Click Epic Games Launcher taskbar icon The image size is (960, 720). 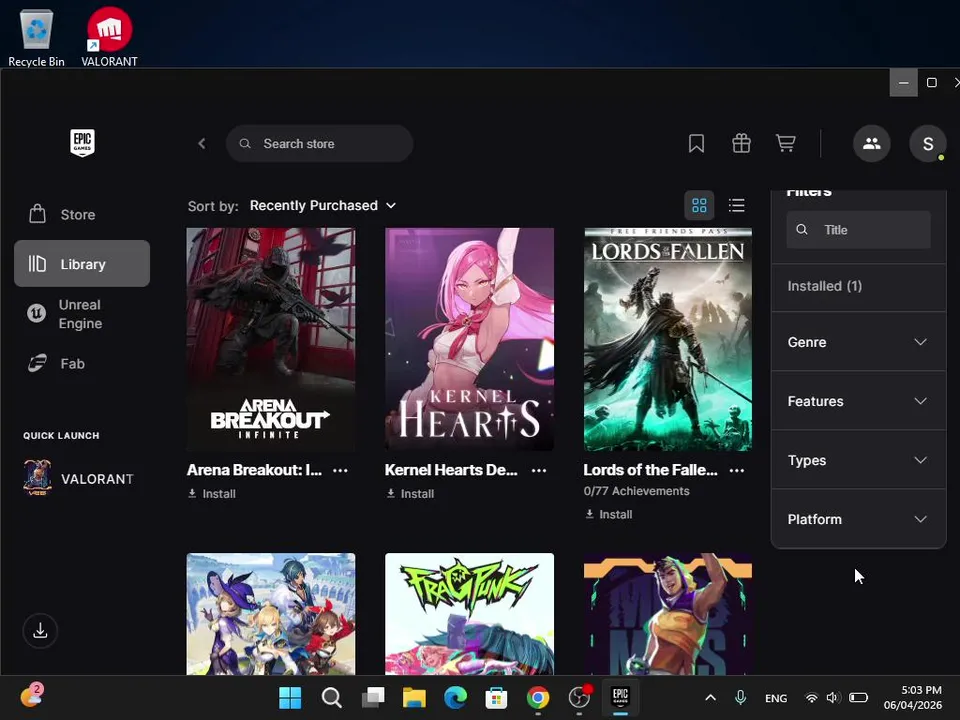coord(620,697)
